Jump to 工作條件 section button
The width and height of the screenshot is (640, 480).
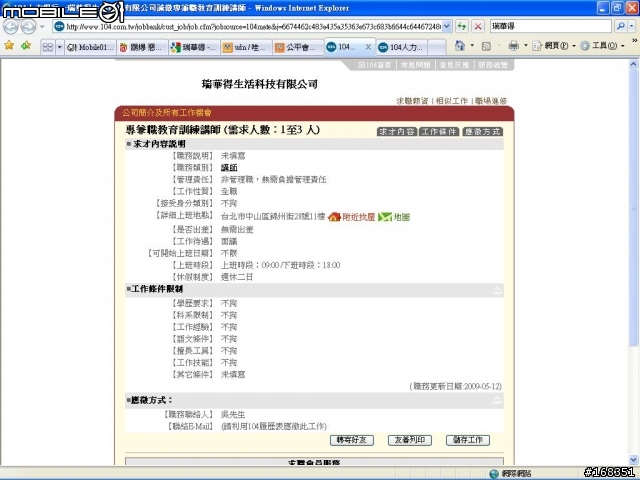click(x=439, y=132)
